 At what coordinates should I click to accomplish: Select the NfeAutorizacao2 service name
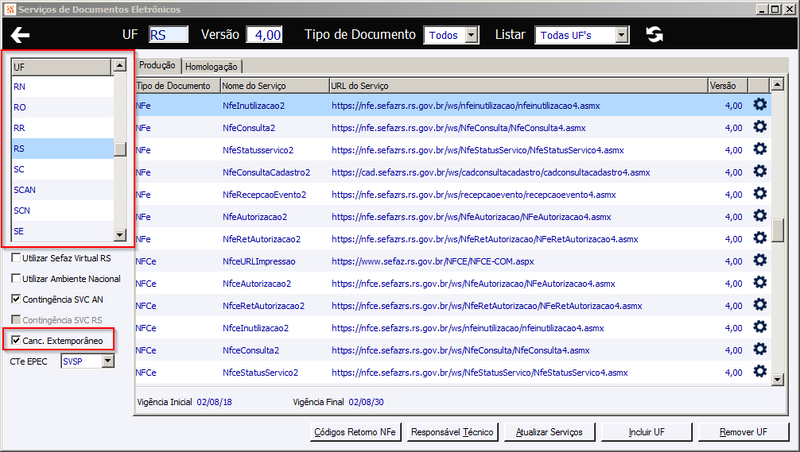pos(255,217)
